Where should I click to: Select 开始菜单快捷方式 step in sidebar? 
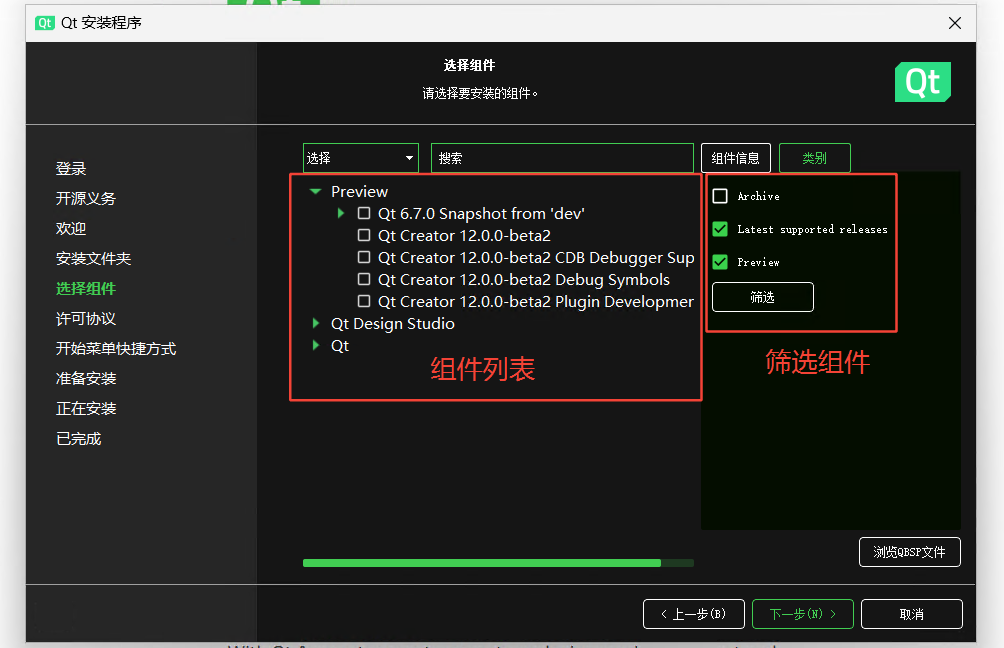tap(116, 348)
